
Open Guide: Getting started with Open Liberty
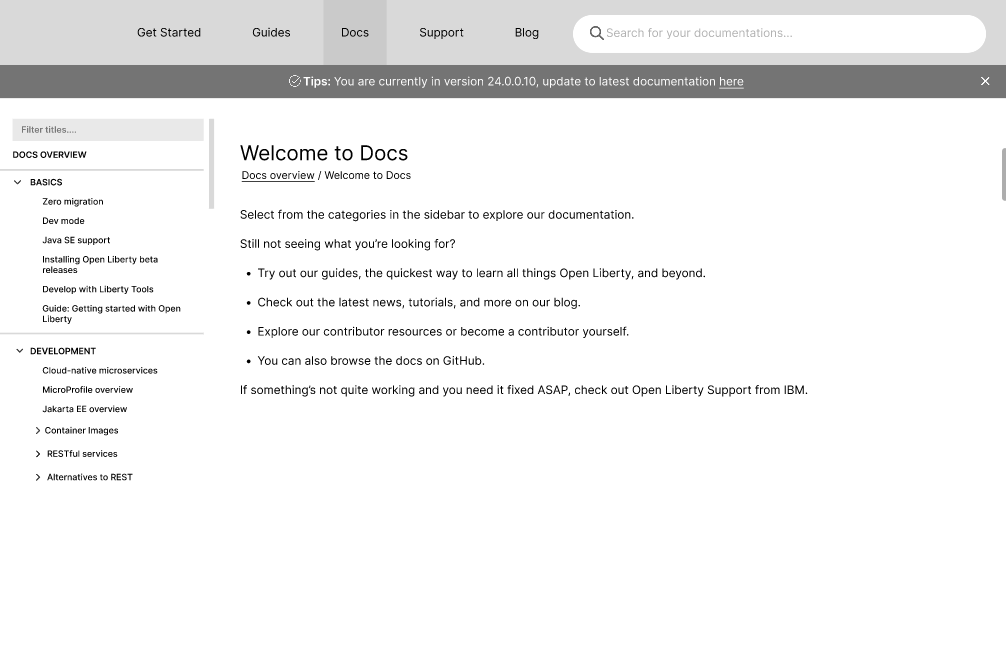click(111, 314)
